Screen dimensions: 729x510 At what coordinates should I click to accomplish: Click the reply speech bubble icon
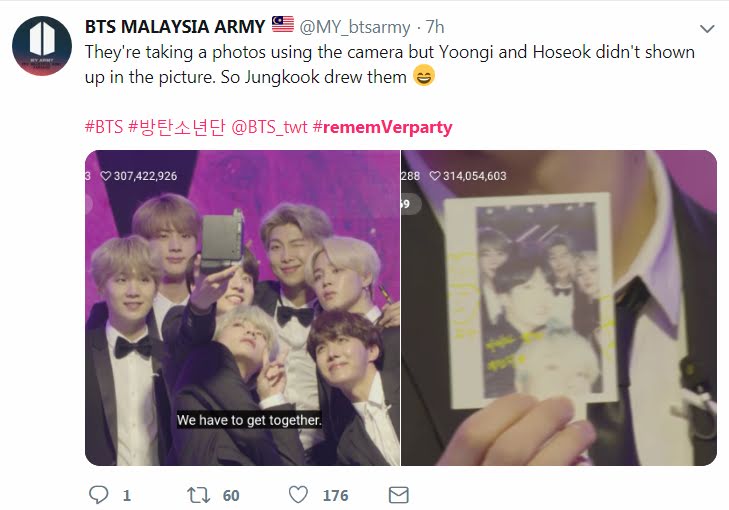pos(98,495)
